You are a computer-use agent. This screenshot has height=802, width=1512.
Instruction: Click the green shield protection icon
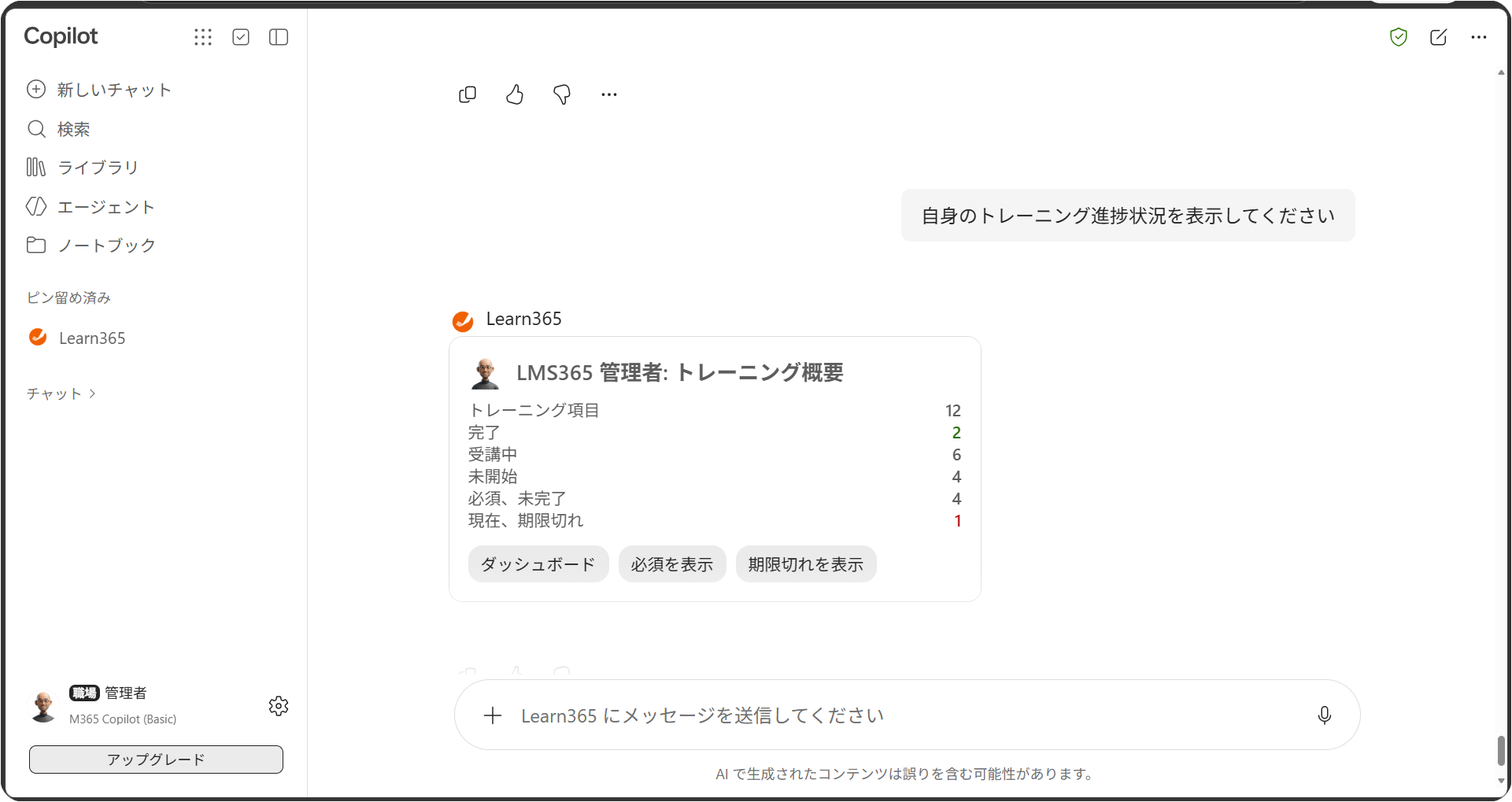(1399, 37)
